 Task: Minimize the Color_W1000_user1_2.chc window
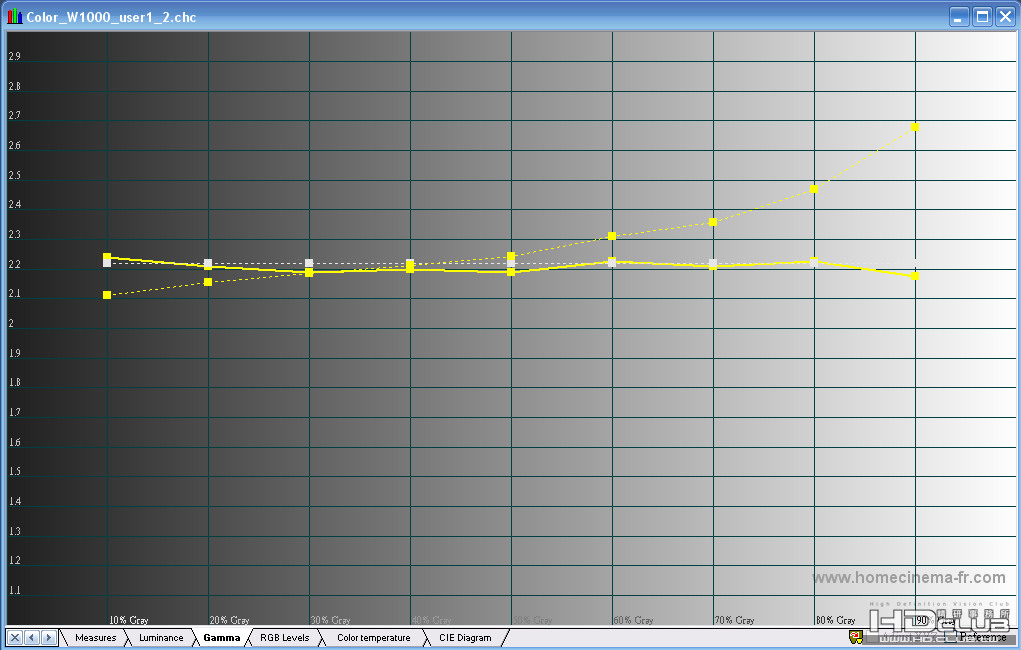(958, 16)
